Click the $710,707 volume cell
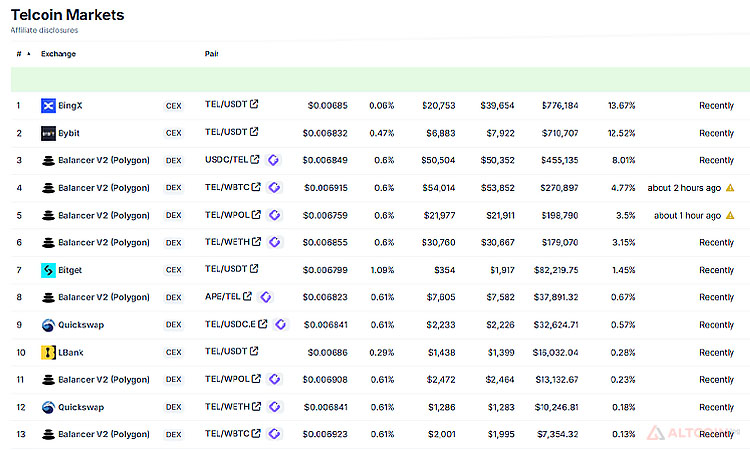The width and height of the screenshot is (750, 450). click(560, 133)
